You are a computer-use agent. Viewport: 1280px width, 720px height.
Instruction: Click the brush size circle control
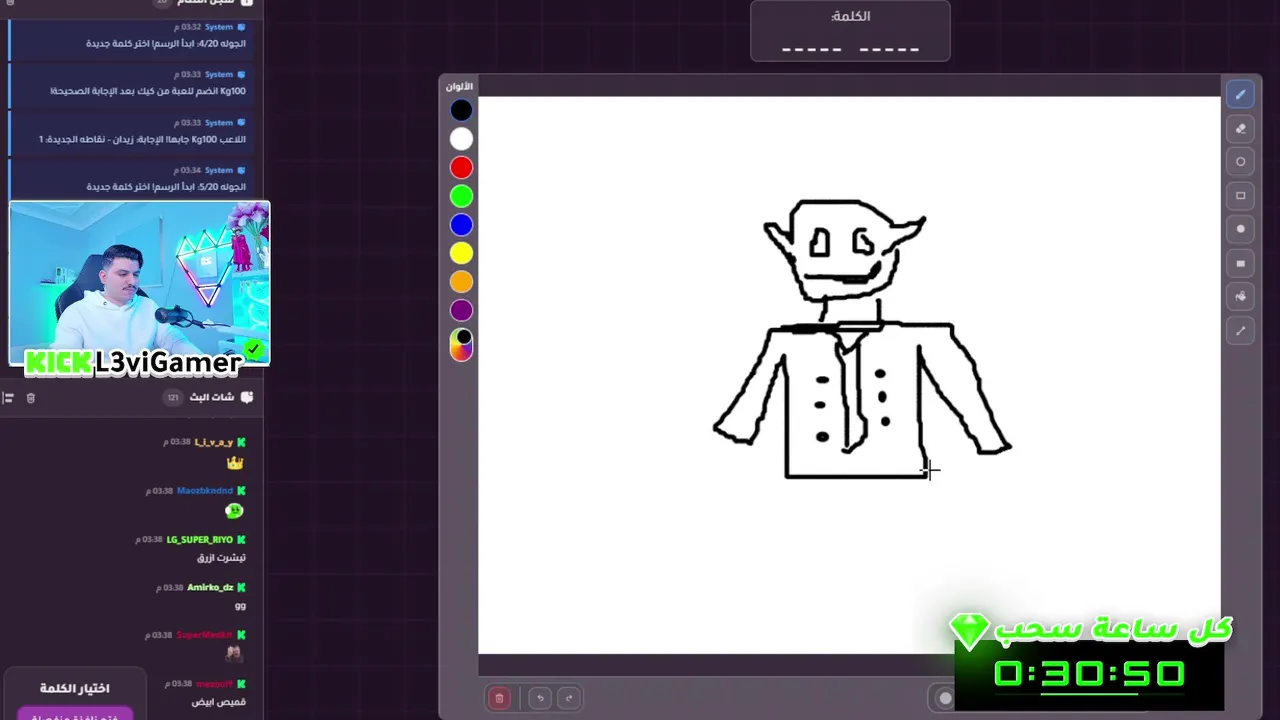point(945,698)
